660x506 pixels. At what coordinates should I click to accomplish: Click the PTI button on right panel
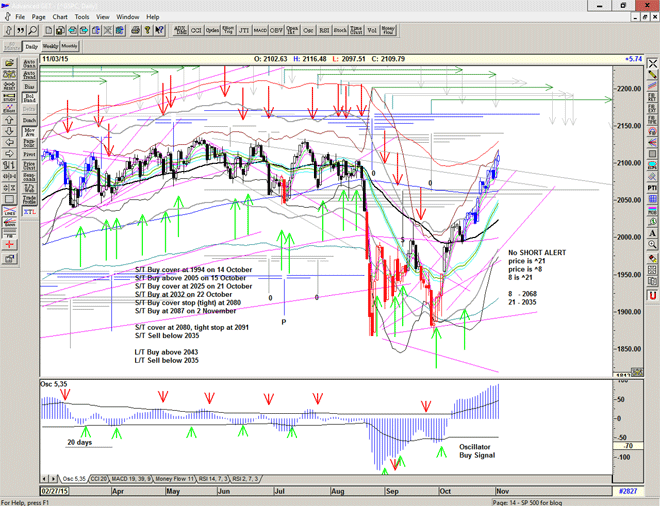click(652, 187)
